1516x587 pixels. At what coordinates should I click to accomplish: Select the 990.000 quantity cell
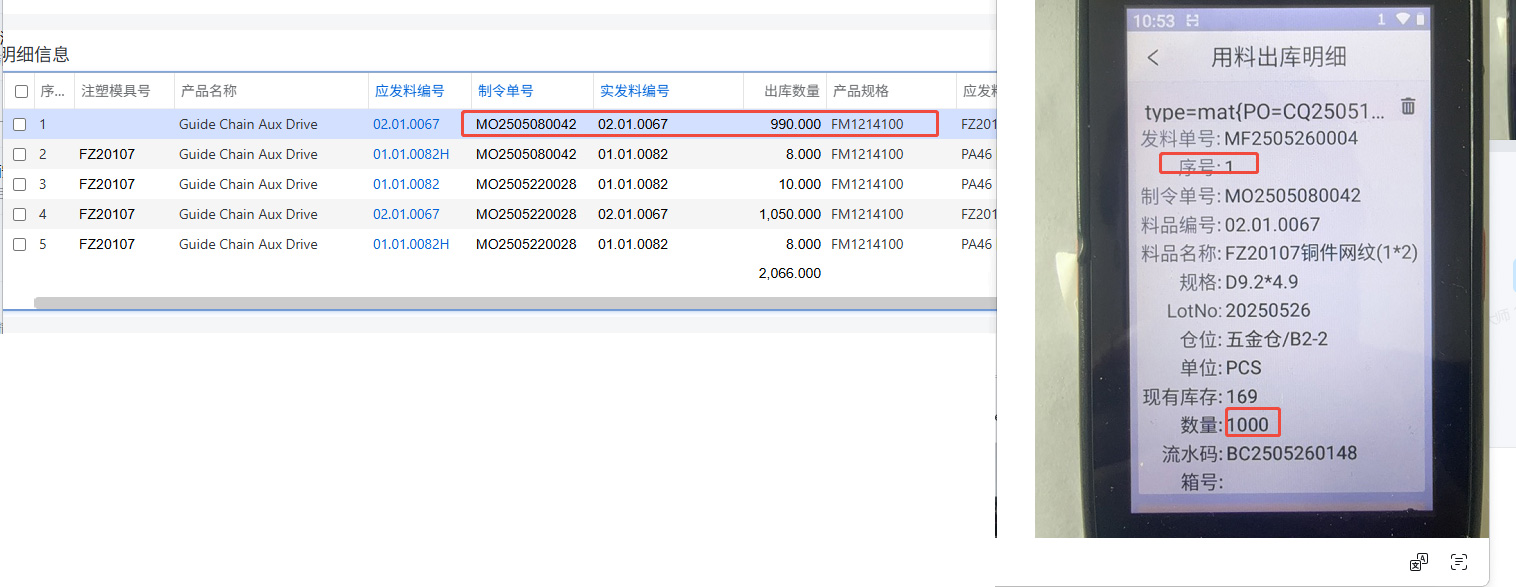tap(796, 125)
